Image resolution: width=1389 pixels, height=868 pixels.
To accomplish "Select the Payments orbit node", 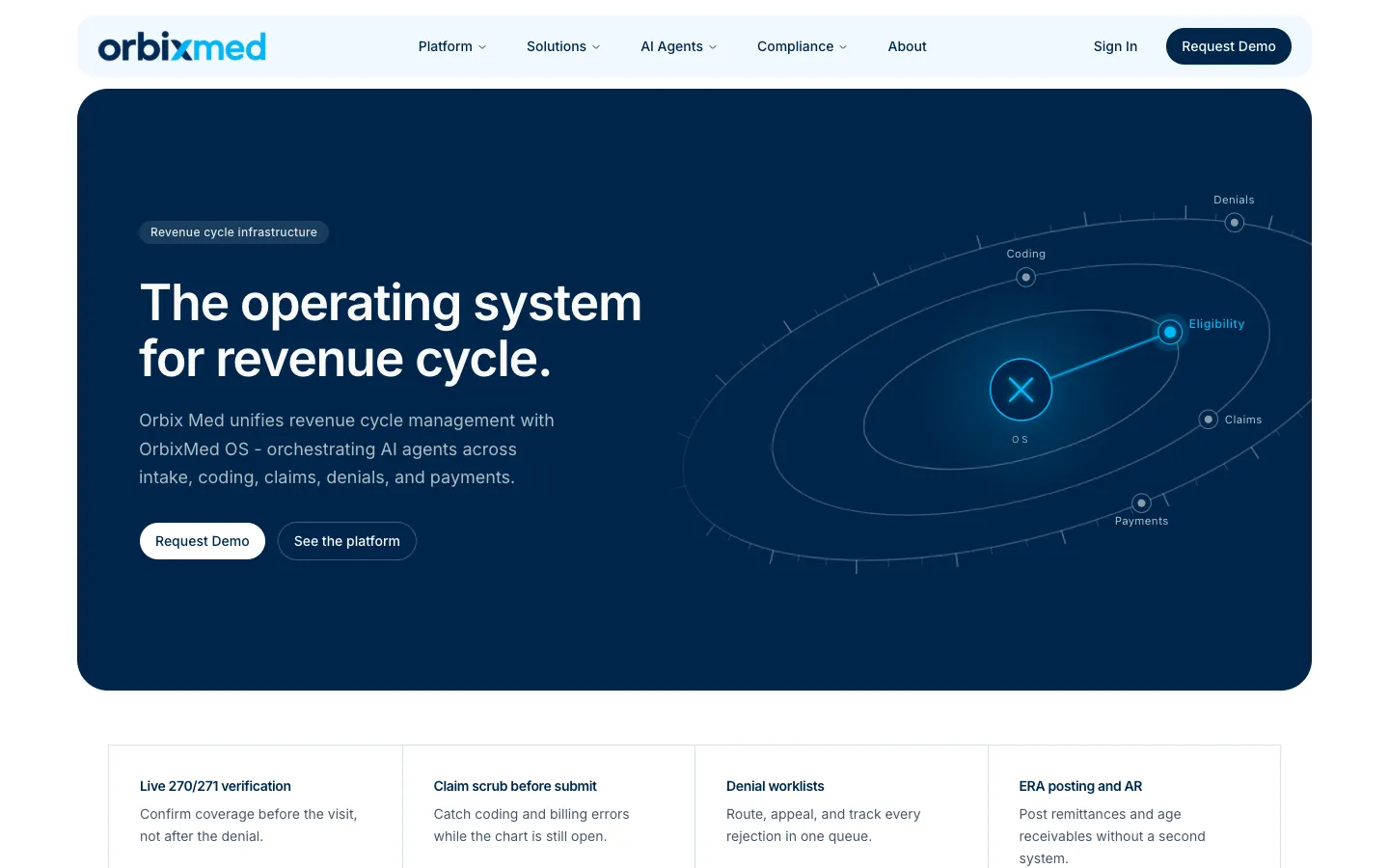I will (1141, 503).
